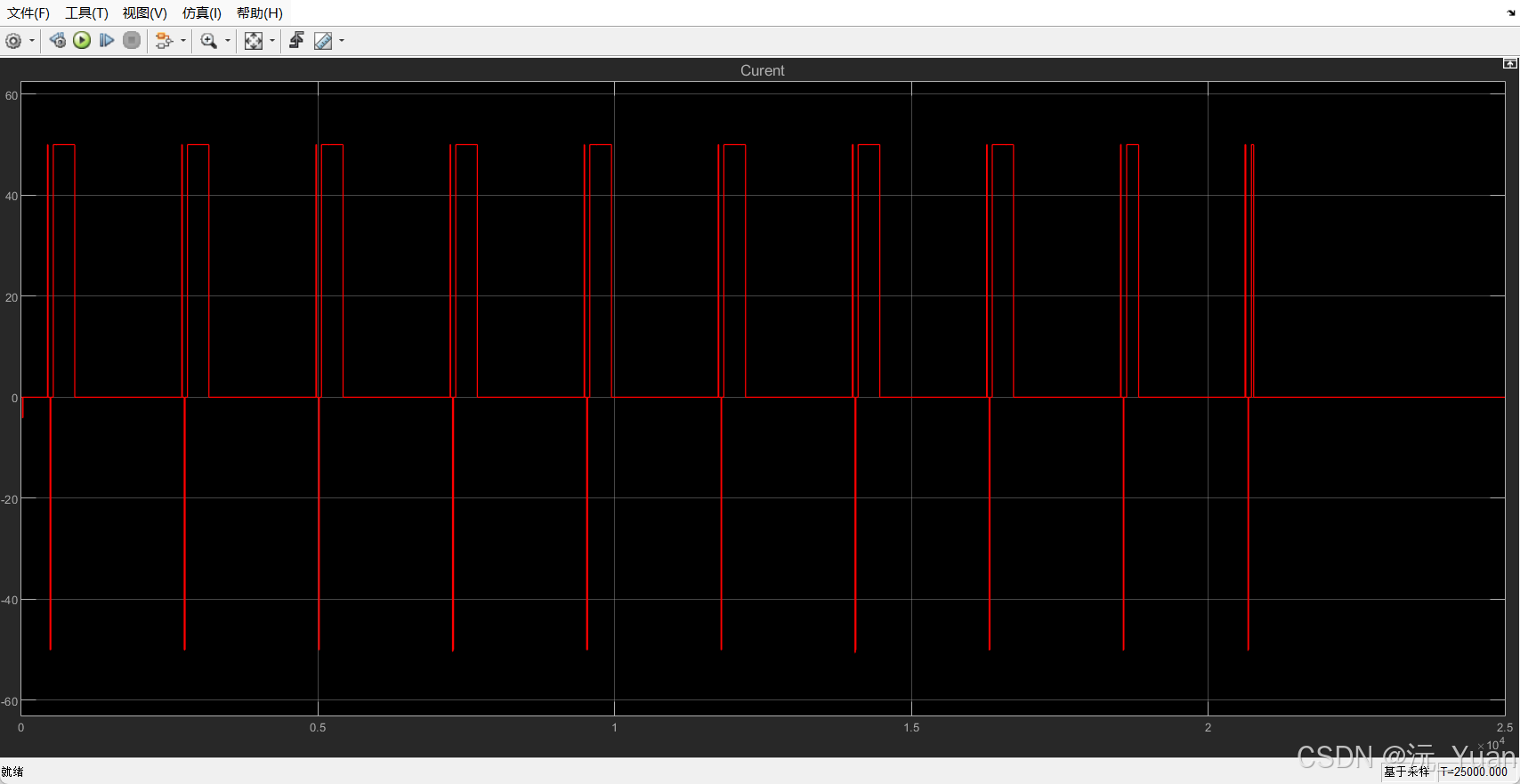Screen dimensions: 1520x784
Task: Open the 仿真(I) menu
Action: click(x=202, y=12)
